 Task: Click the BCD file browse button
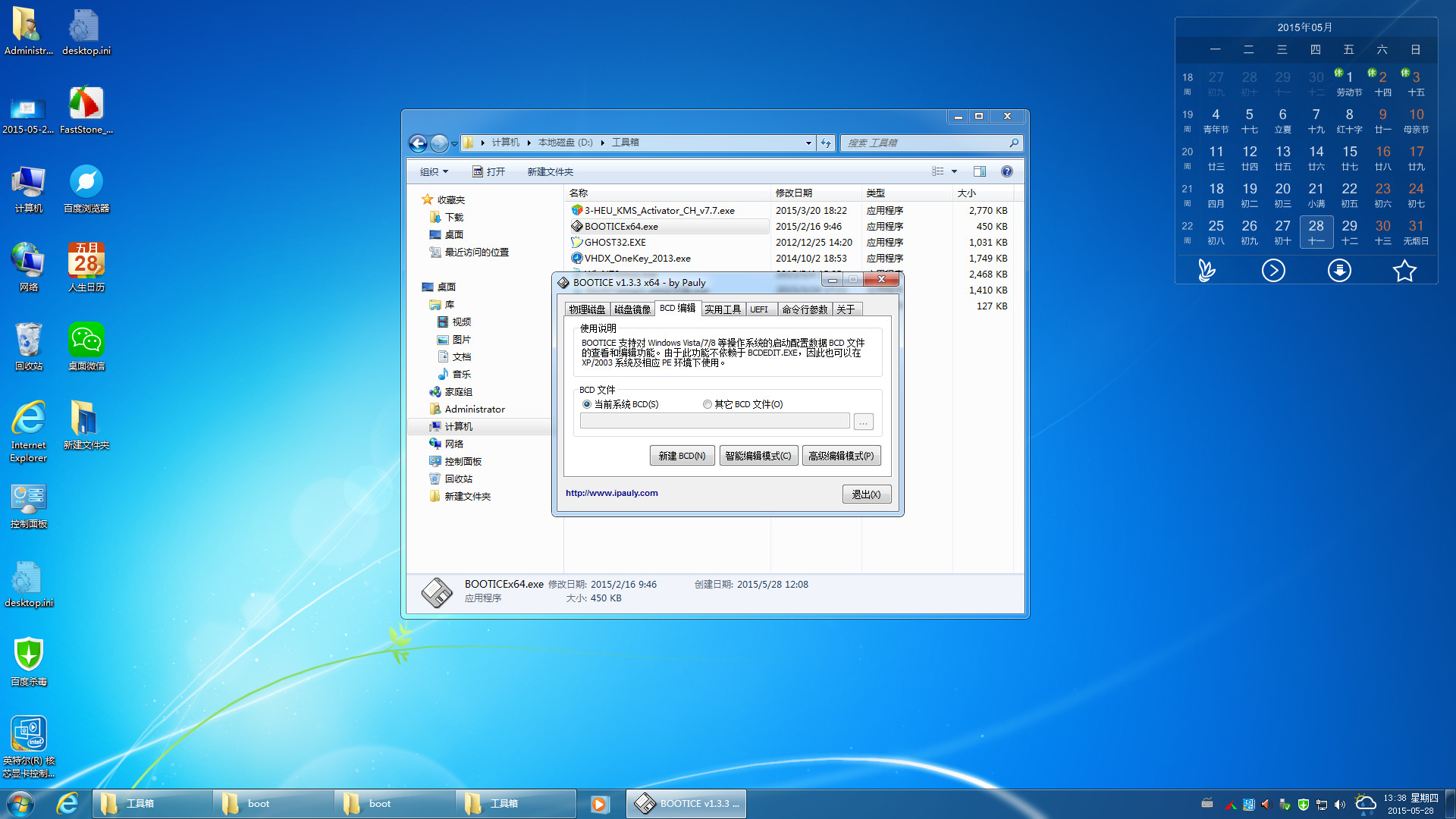[x=863, y=422]
